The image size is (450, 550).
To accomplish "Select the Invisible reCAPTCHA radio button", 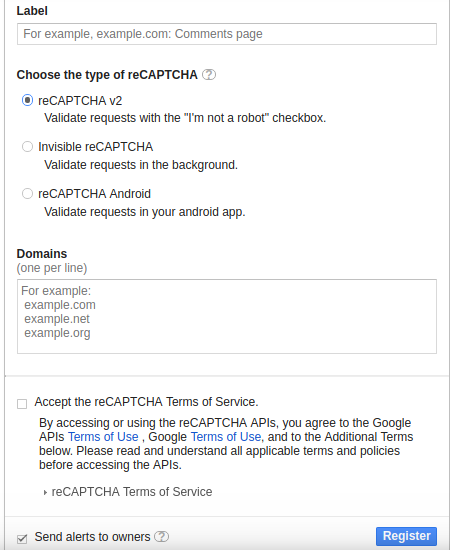I will tap(27, 147).
